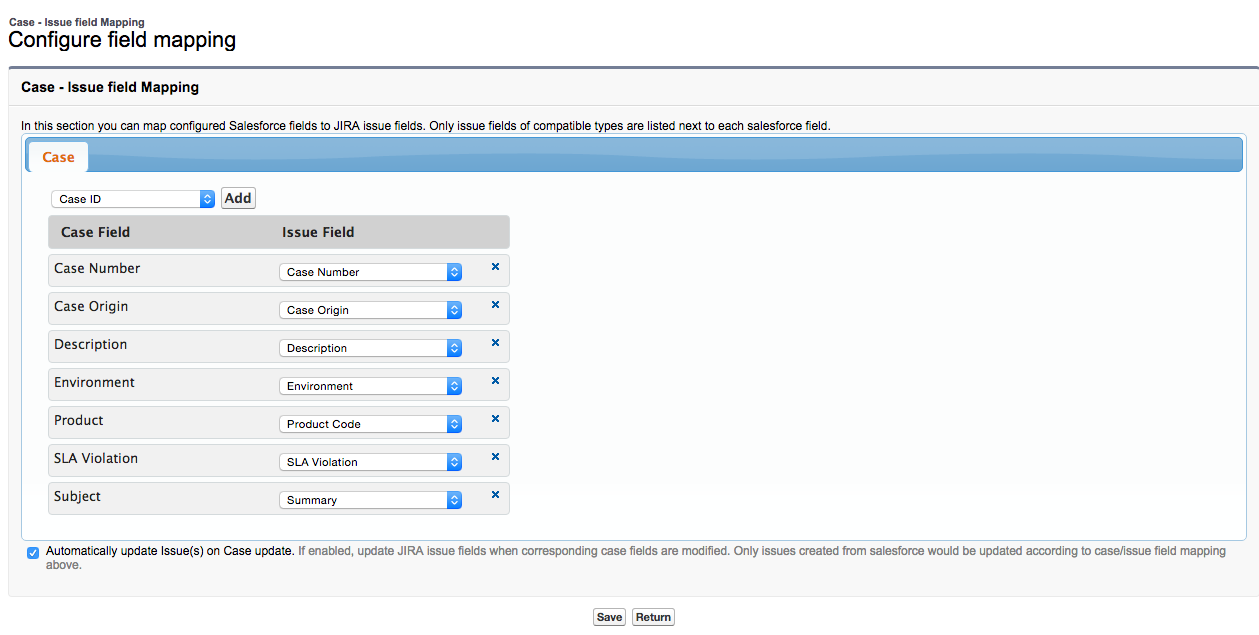Click the Case Number field label
The image size is (1259, 635).
point(97,268)
